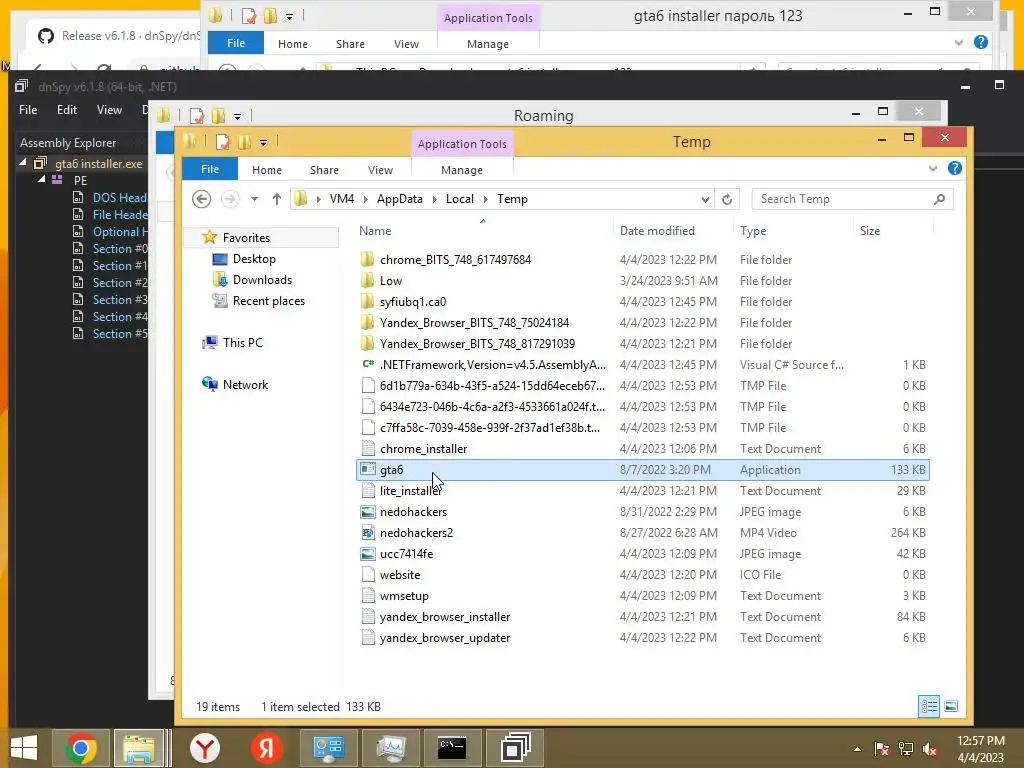The image size is (1024, 768).
Task: Collapse the PE node in Assembly Explorer
Action: point(41,180)
